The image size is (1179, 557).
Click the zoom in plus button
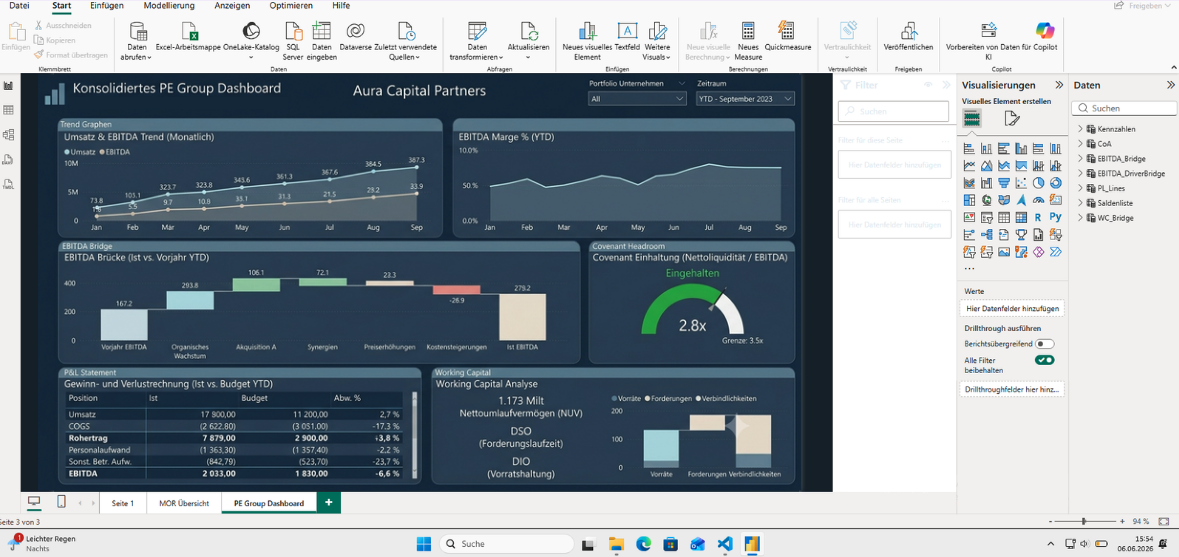(1123, 521)
